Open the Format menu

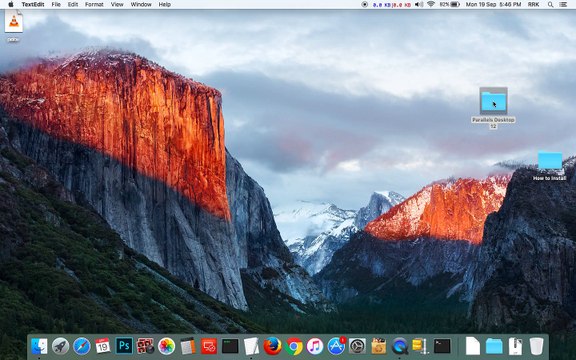click(x=94, y=4)
